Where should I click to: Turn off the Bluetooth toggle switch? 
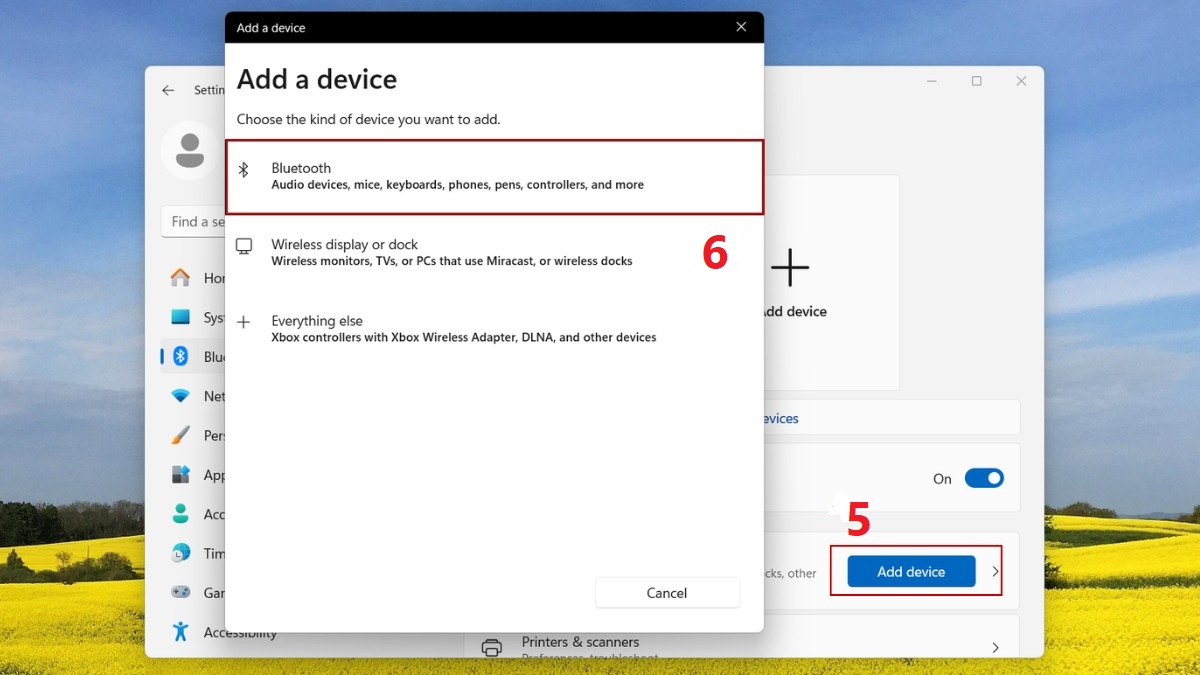(x=983, y=478)
